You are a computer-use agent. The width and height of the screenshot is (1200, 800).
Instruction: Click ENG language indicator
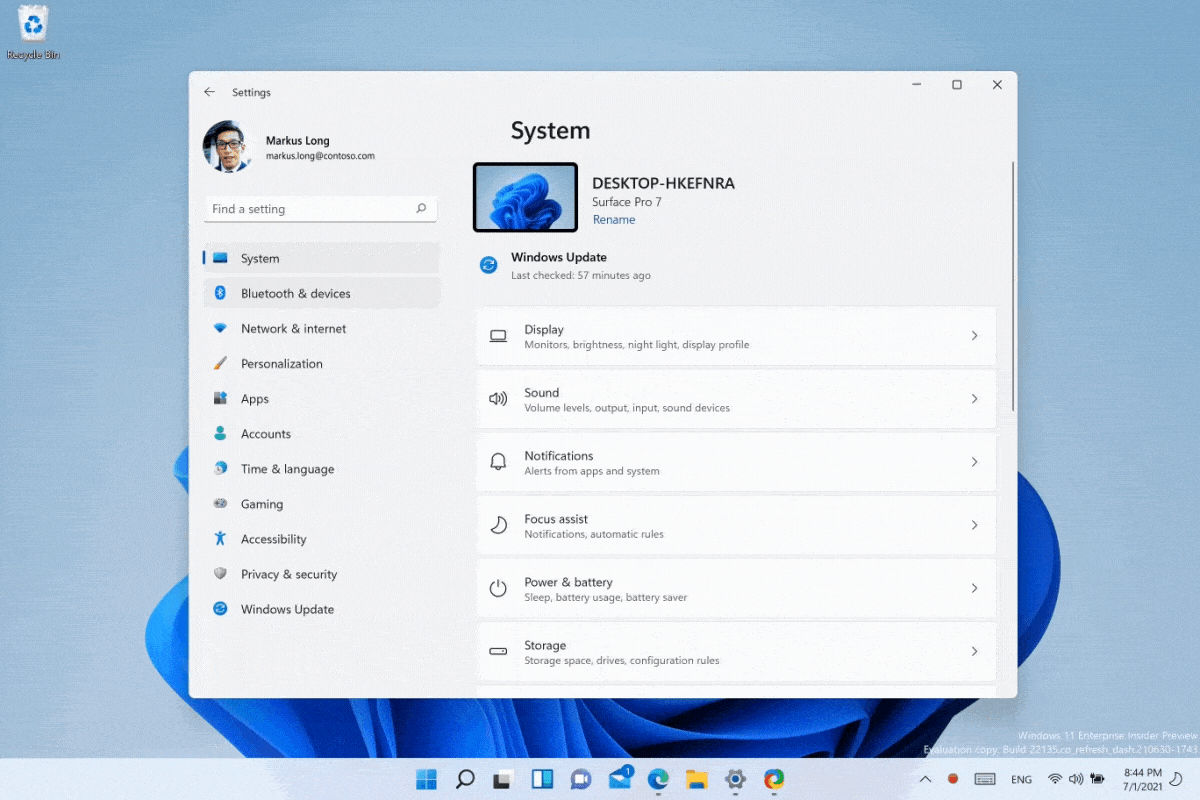(x=1021, y=779)
